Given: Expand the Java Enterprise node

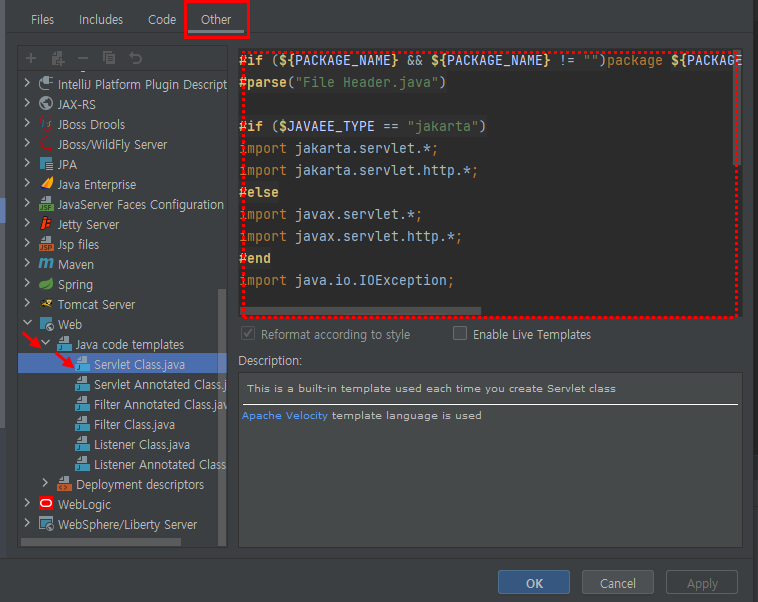Looking at the screenshot, I should [x=27, y=183].
